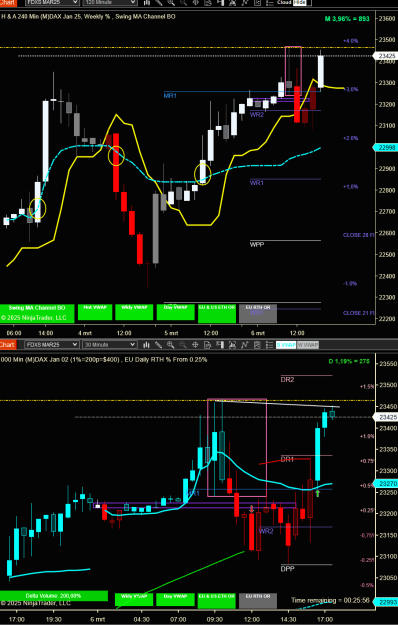This screenshot has width=398, height=625.
Task: Toggle chart trader icon in lower chart toolbar
Action: (x=220, y=345)
